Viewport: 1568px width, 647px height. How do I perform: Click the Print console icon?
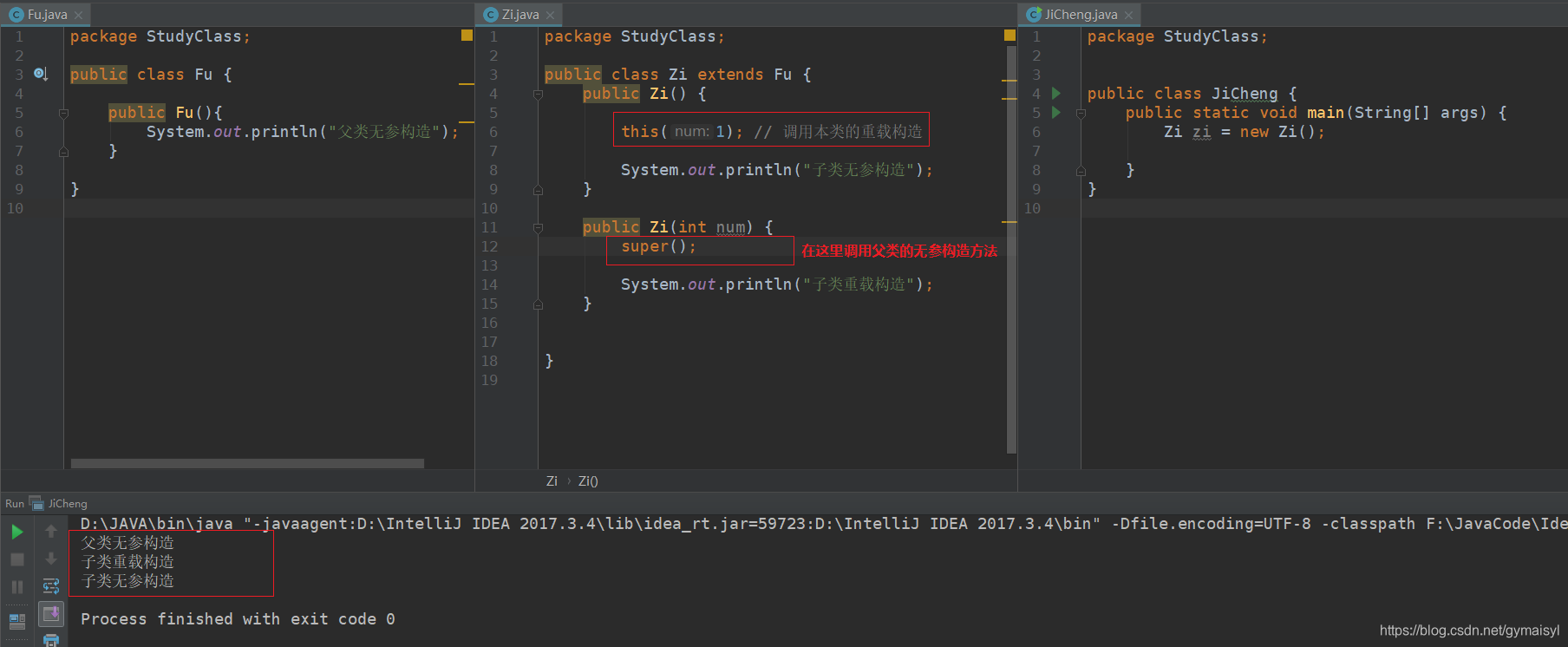(51, 640)
